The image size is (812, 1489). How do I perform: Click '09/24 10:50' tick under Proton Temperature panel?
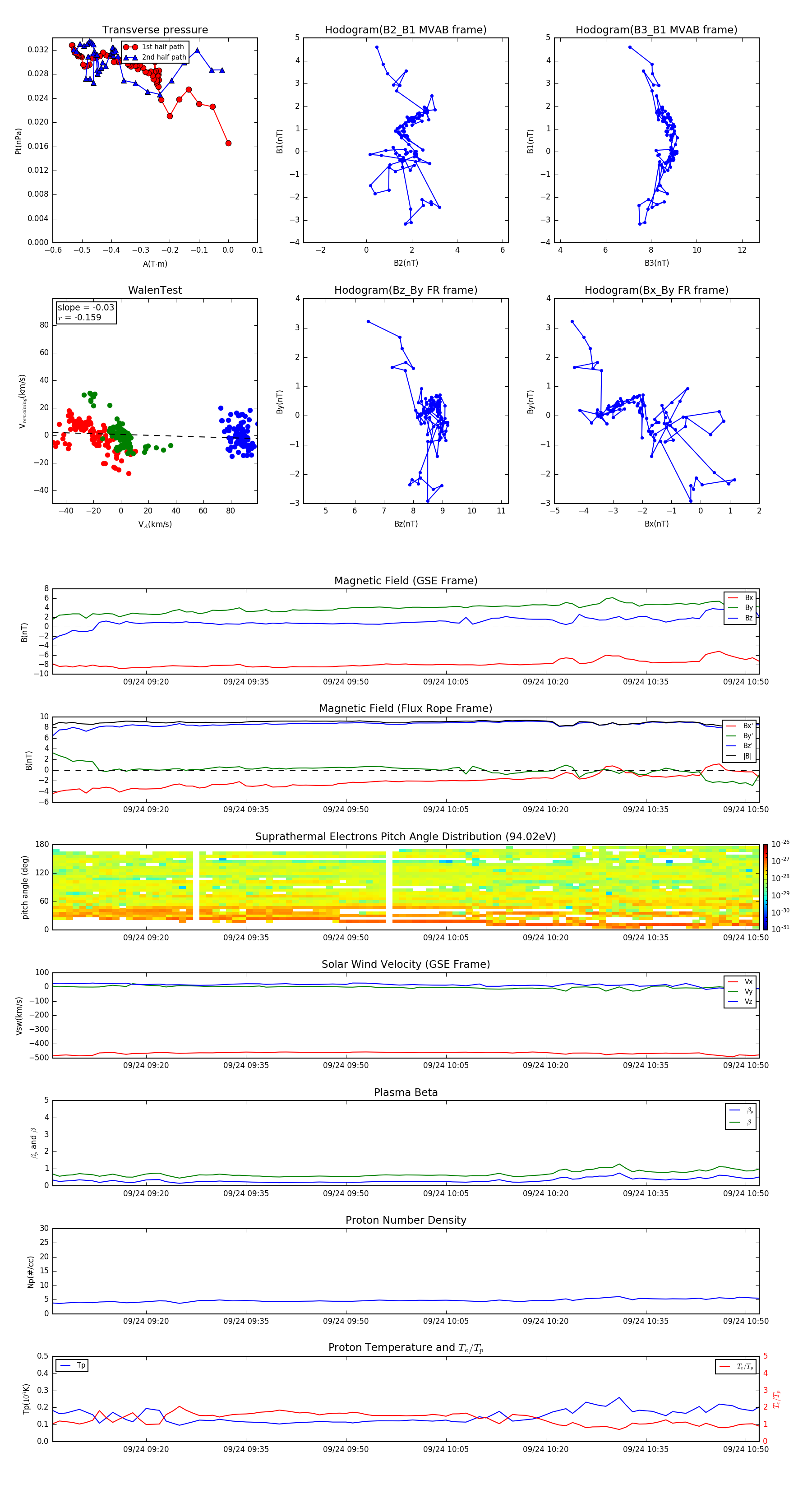[746, 1449]
